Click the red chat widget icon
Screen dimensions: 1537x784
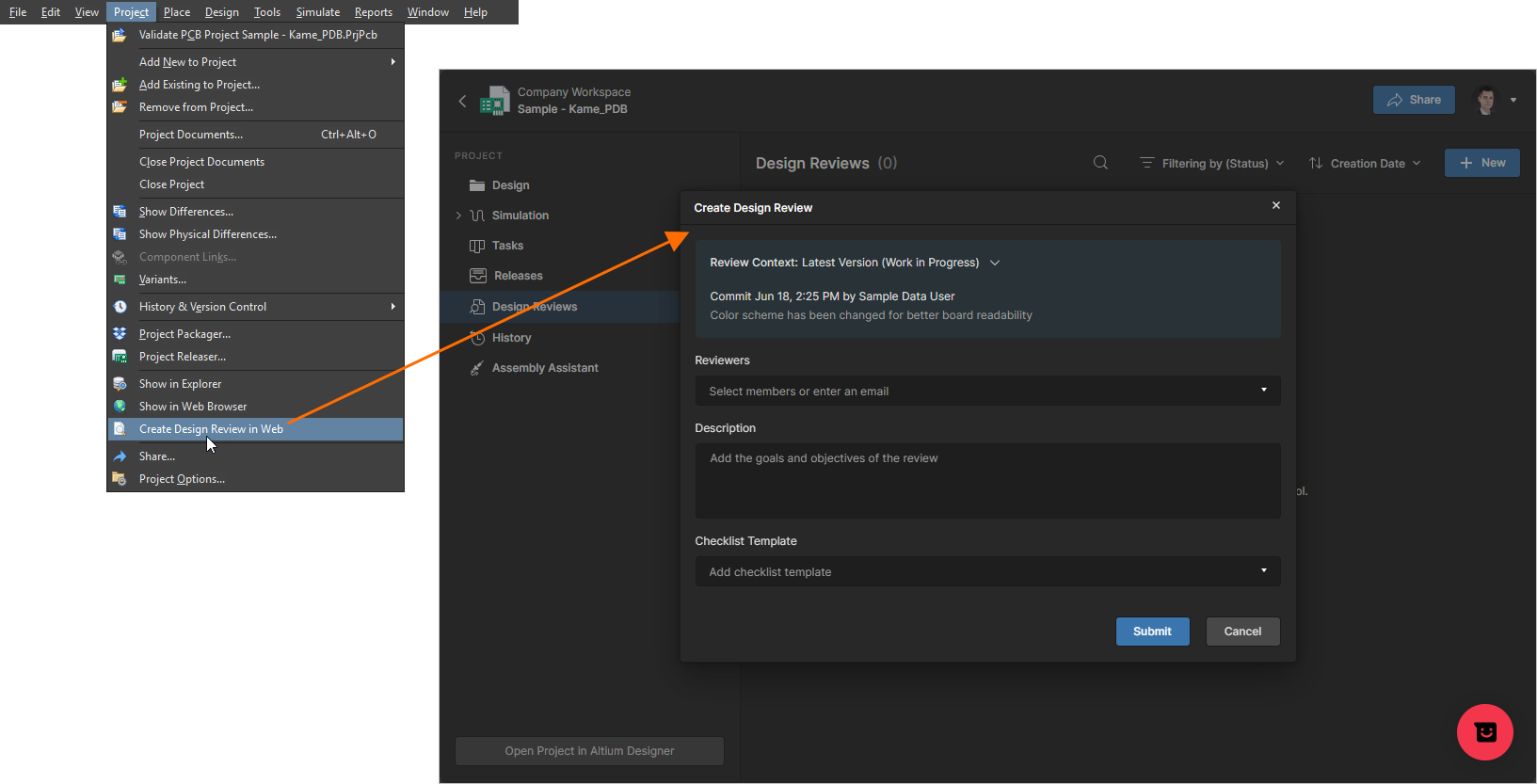1485,732
